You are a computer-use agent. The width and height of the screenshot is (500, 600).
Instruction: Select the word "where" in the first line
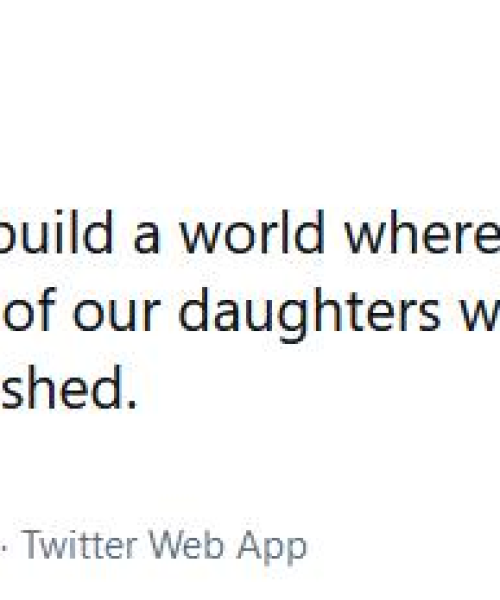click(422, 232)
